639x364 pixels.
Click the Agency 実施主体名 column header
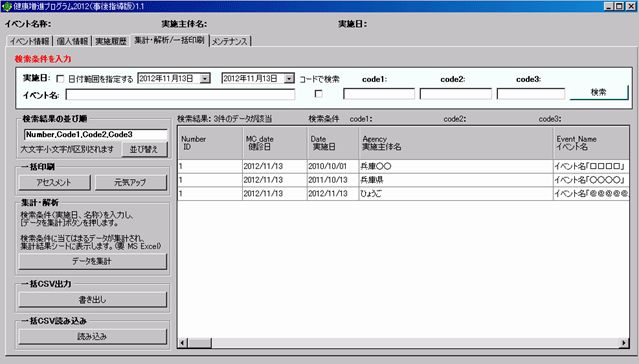coord(456,143)
